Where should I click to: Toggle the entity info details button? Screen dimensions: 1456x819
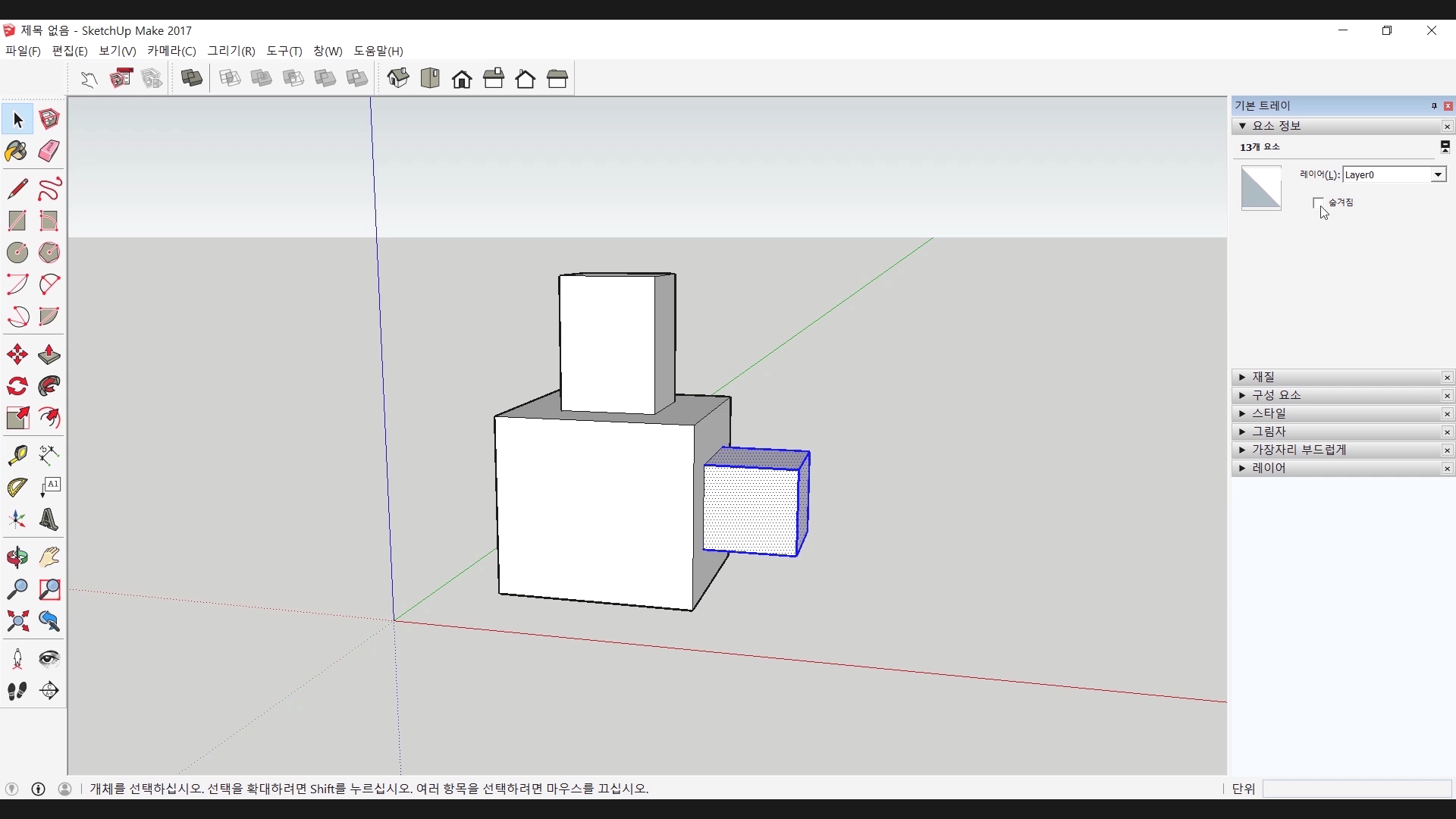[x=1445, y=146]
